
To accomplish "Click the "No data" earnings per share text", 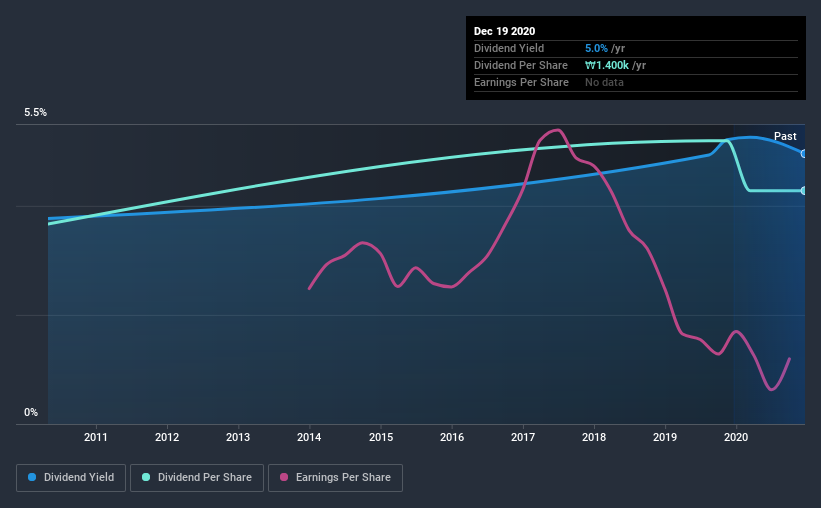I will click(x=604, y=82).
